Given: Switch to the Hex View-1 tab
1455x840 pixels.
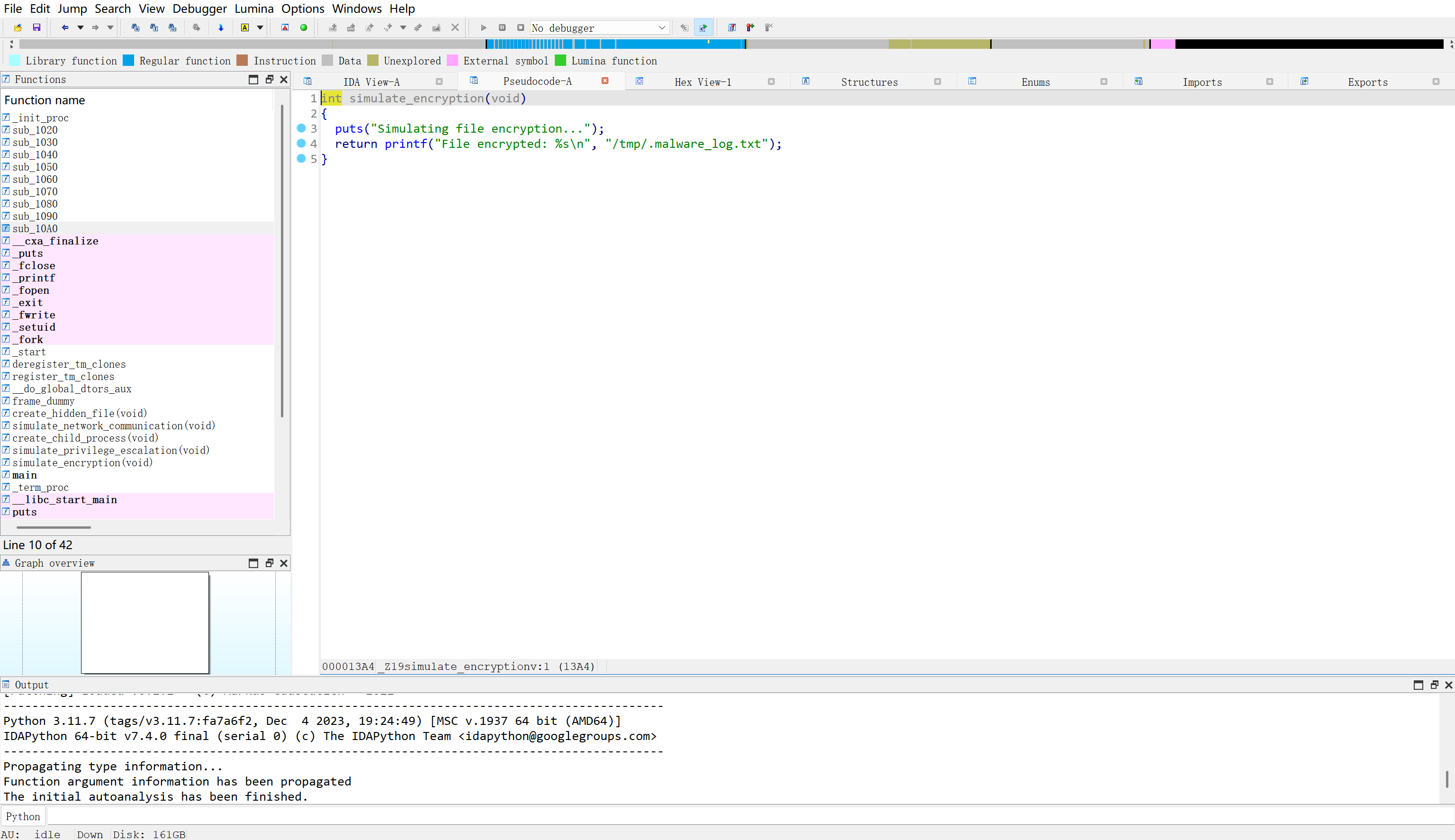Looking at the screenshot, I should coord(703,82).
